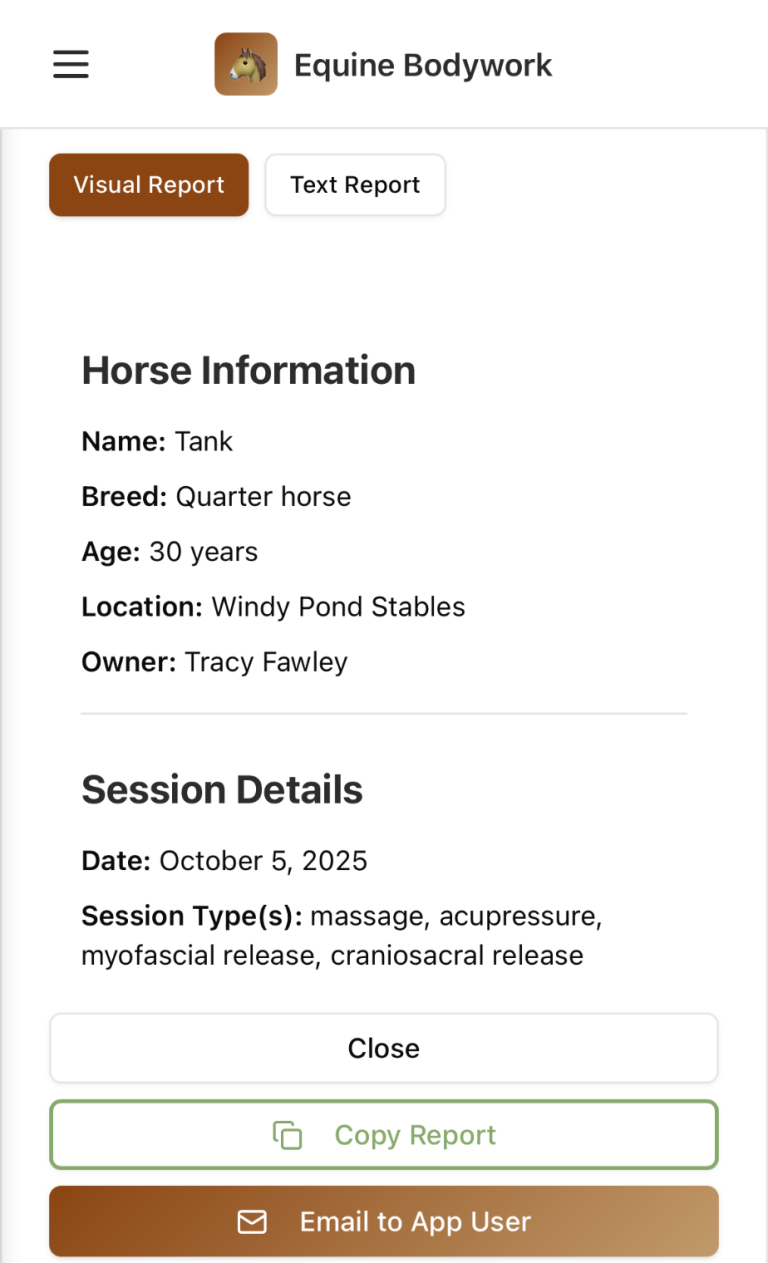768x1263 pixels.
Task: Click the Session Type(s) label
Action: (191, 916)
